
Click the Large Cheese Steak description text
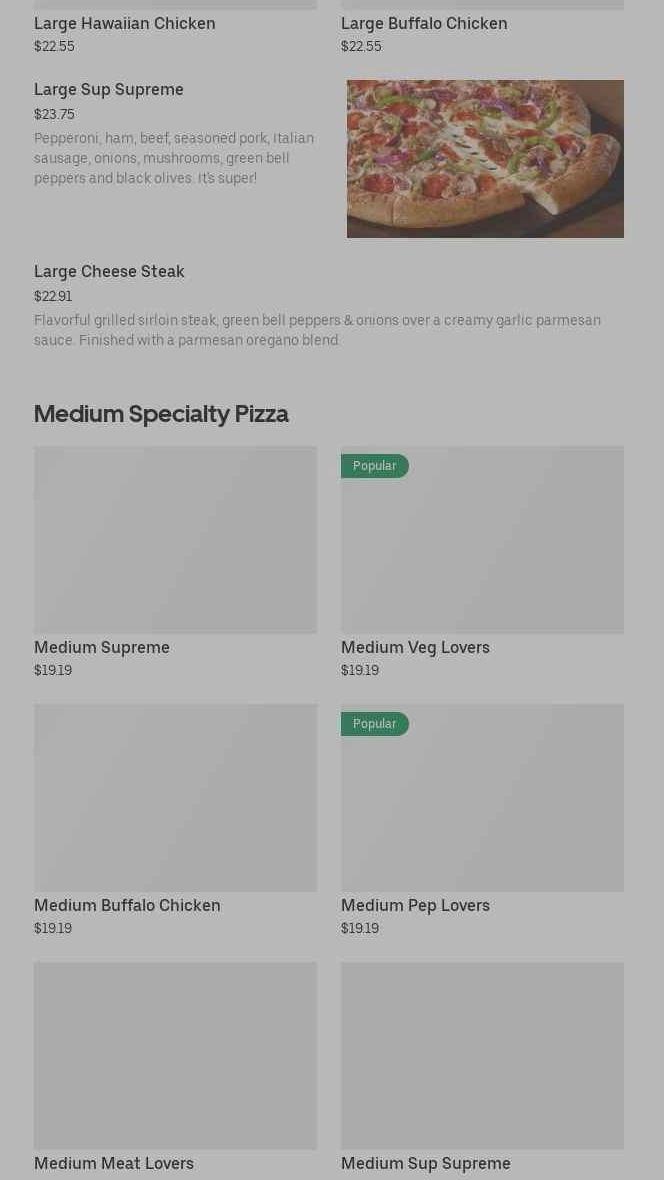[317, 330]
